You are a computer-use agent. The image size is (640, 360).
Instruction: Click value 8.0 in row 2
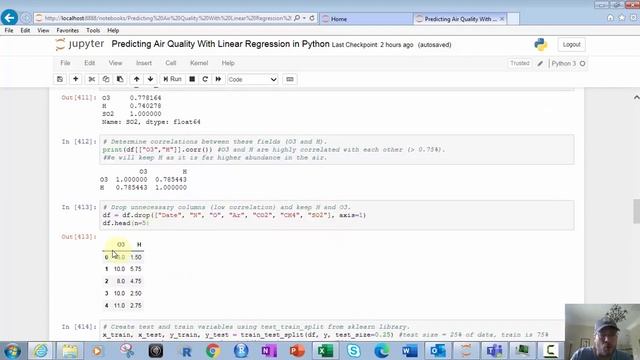point(120,281)
